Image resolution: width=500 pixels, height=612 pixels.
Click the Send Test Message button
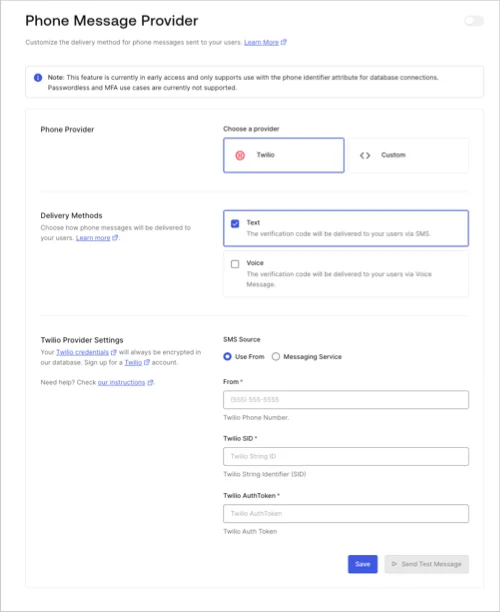pos(427,564)
